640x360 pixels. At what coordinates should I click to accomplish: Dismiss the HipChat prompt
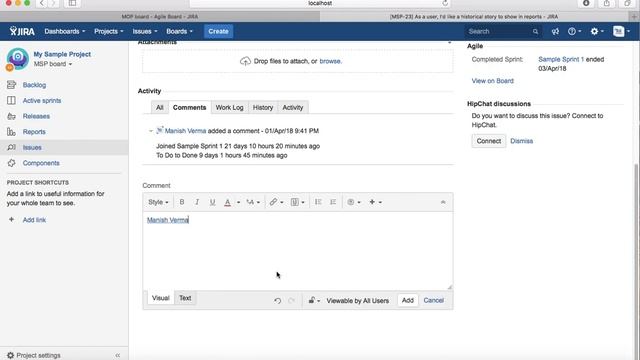pos(521,141)
